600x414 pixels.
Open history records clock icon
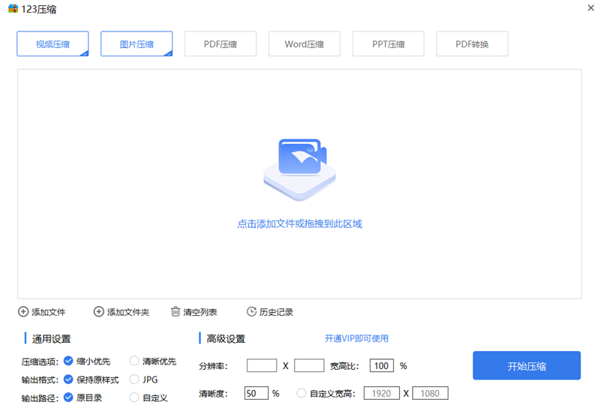tap(251, 312)
